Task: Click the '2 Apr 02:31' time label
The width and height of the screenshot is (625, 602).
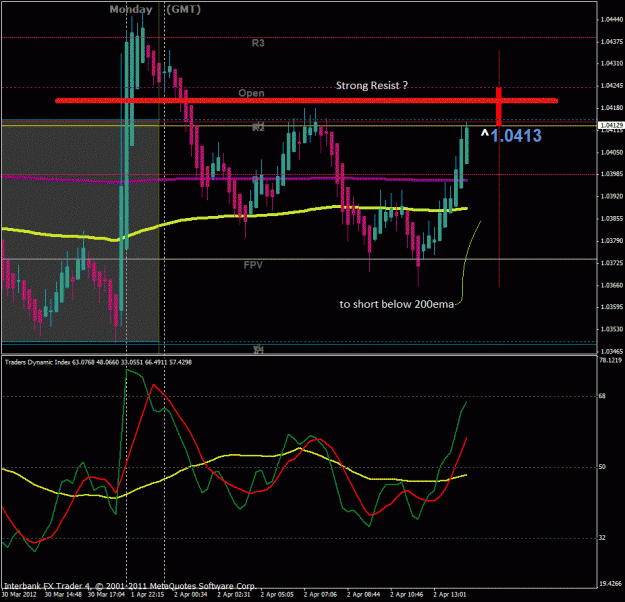Action: (234, 594)
